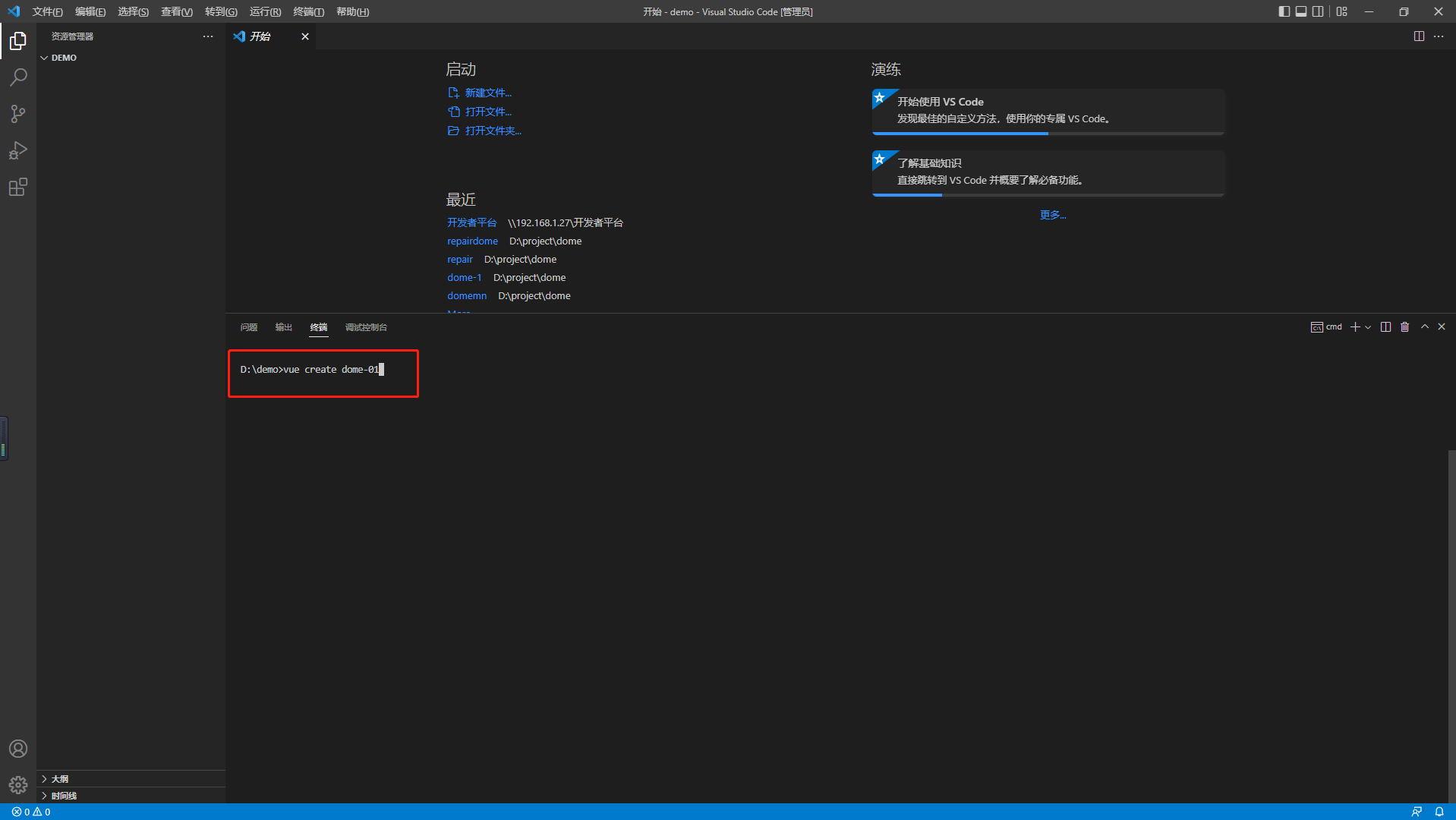Close the 开始 editor tab

click(305, 36)
